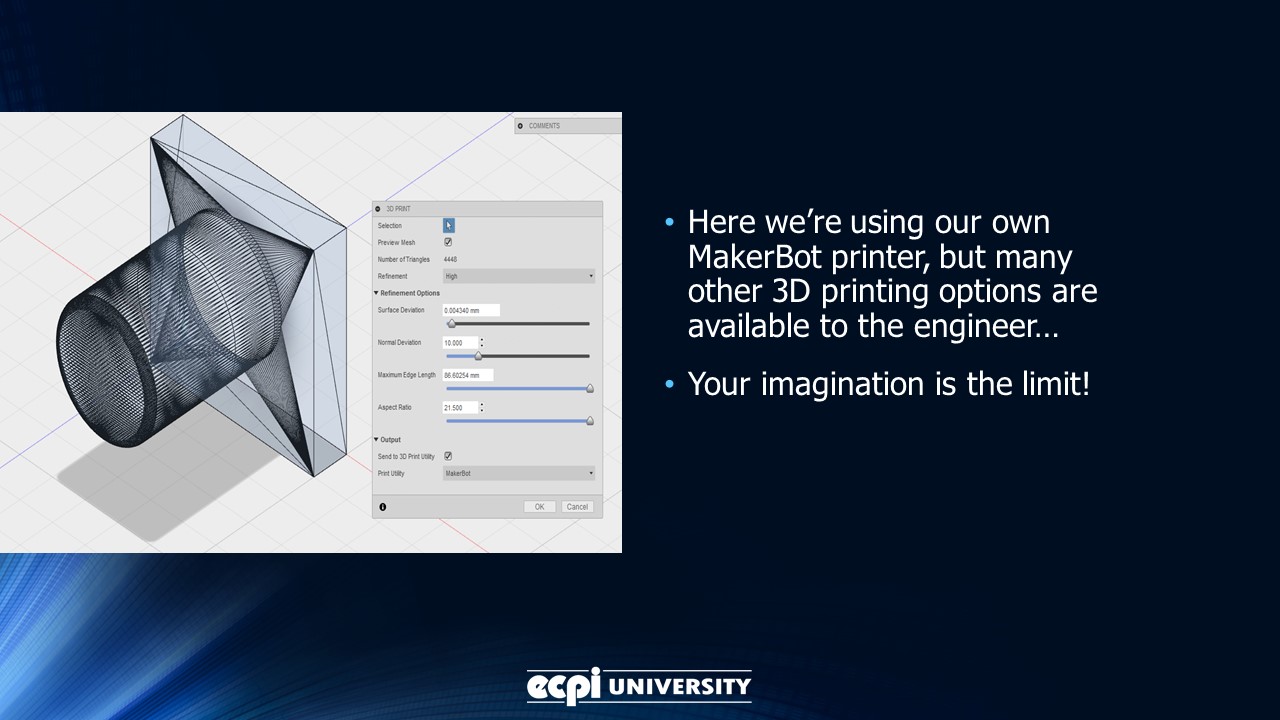1280x720 pixels.
Task: Collapse the Refinement Options section
Action: click(375, 292)
